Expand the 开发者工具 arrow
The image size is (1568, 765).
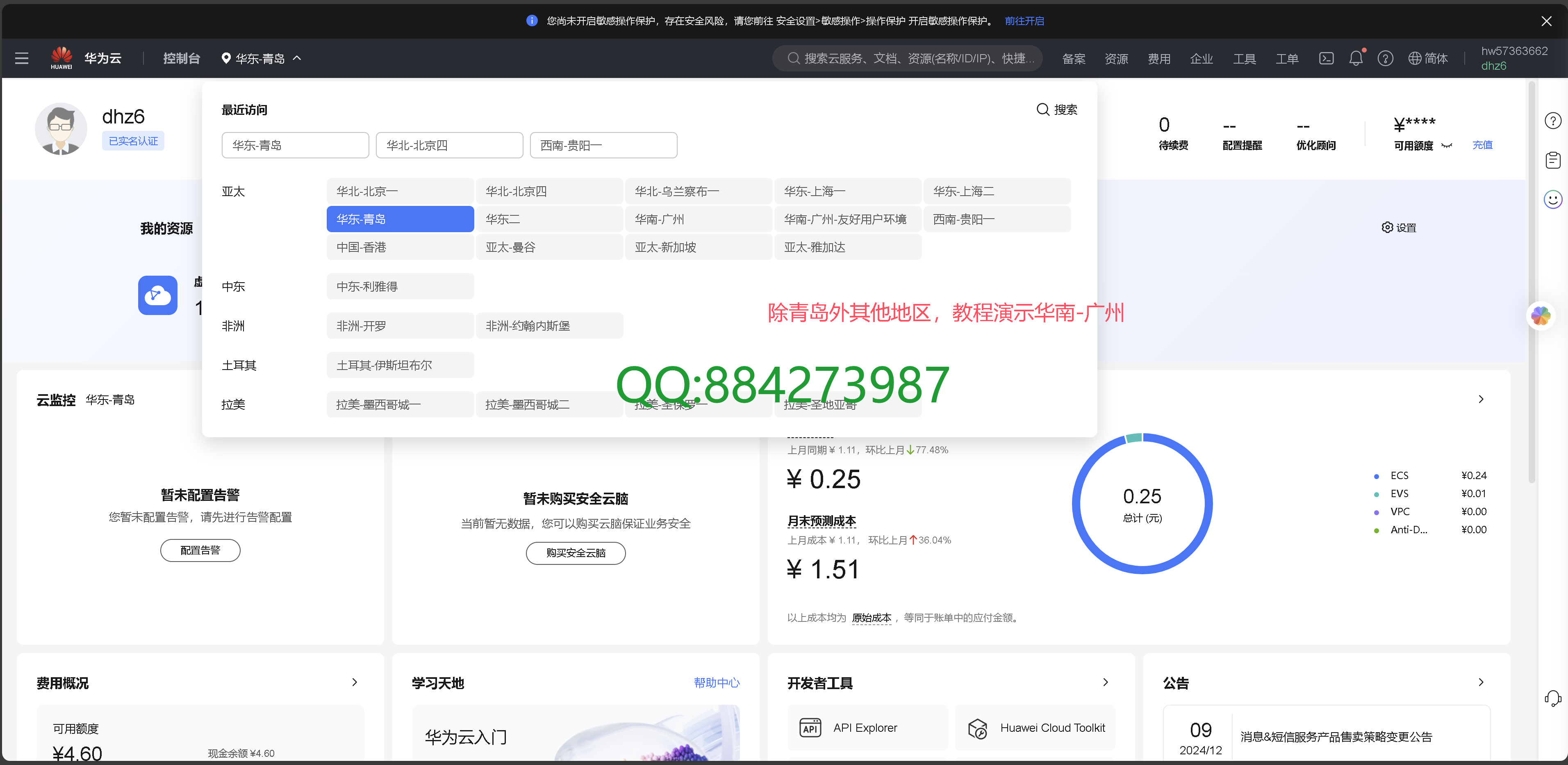[1106, 682]
